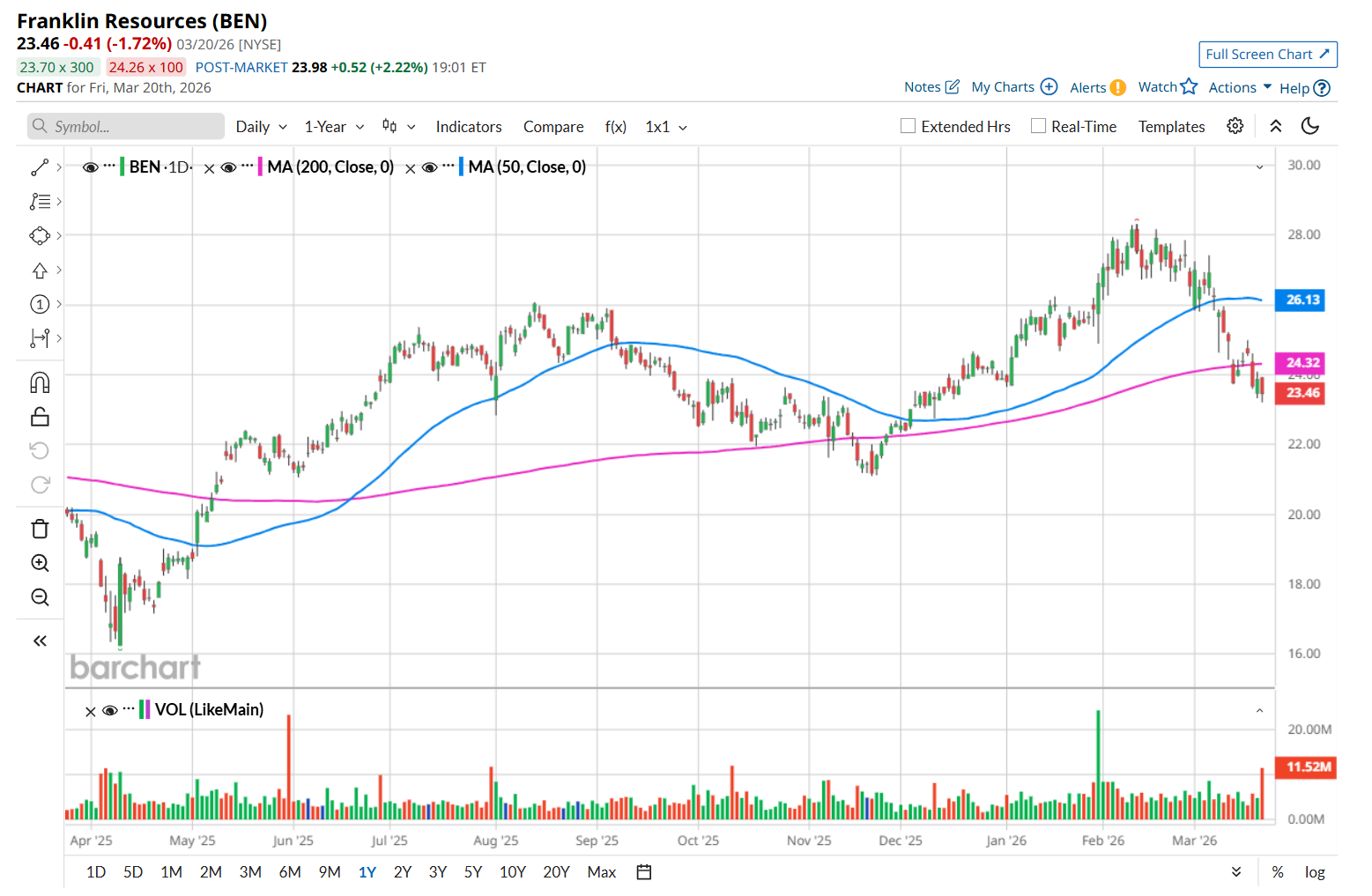Select the 6M time range tab
Viewport: 1372px width, 896px height.
(x=290, y=872)
